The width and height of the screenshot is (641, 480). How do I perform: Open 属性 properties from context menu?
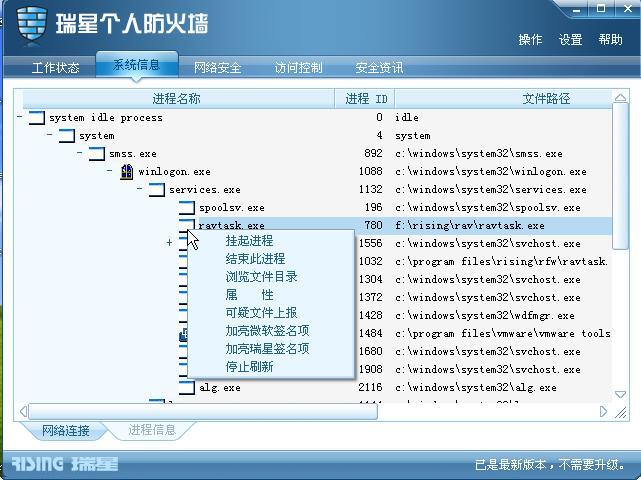(249, 295)
